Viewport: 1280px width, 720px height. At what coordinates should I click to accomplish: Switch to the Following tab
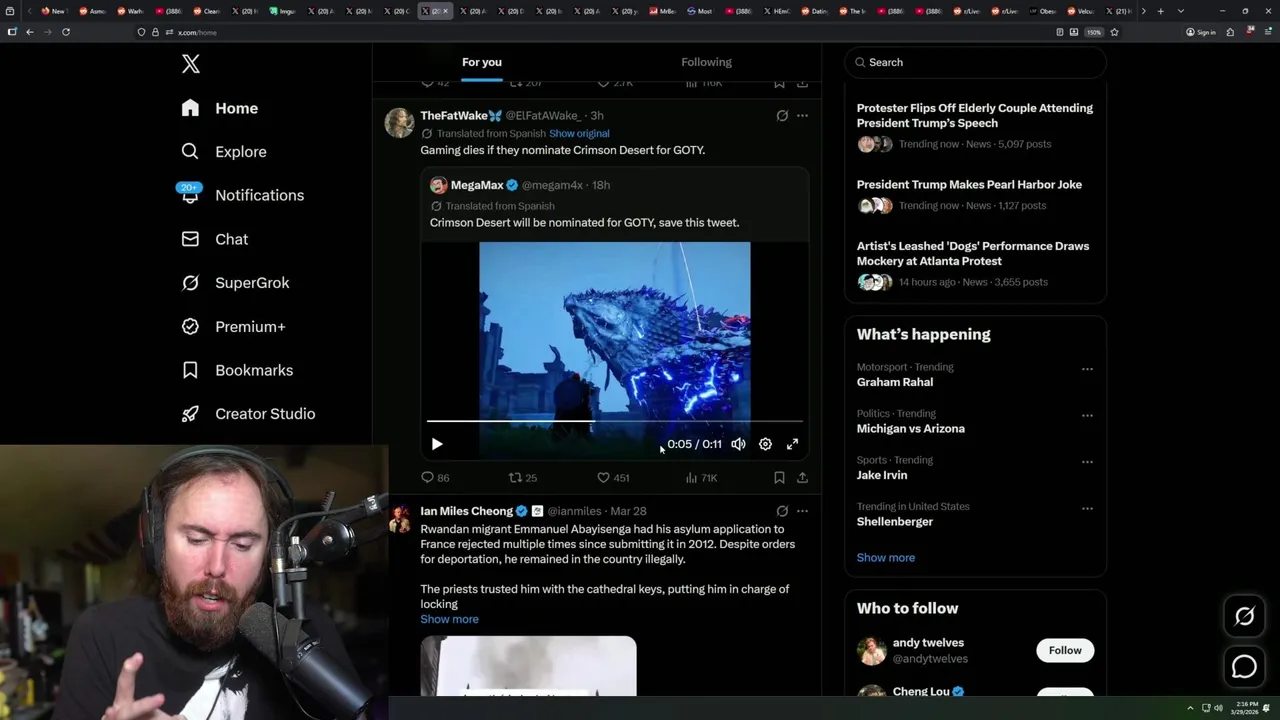coord(707,62)
